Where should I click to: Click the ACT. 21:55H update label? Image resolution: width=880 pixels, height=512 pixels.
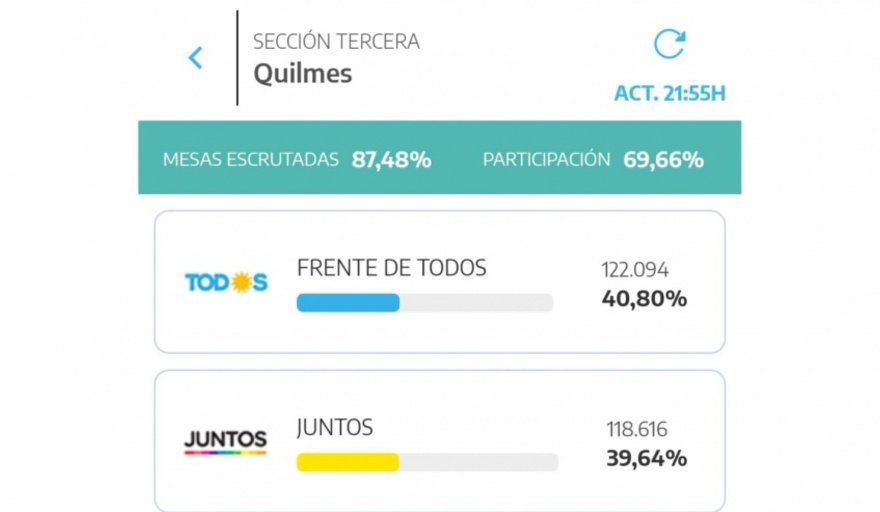click(669, 94)
